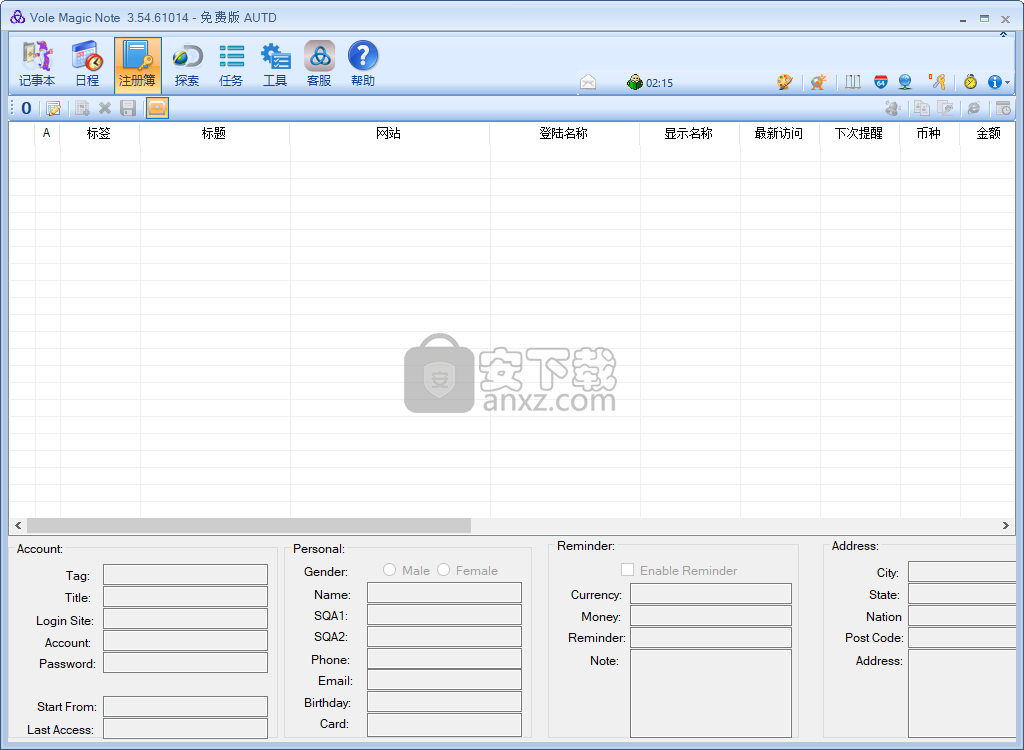Screen dimensions: 1024x750
Task: Click the 币种 column header
Action: point(929,133)
